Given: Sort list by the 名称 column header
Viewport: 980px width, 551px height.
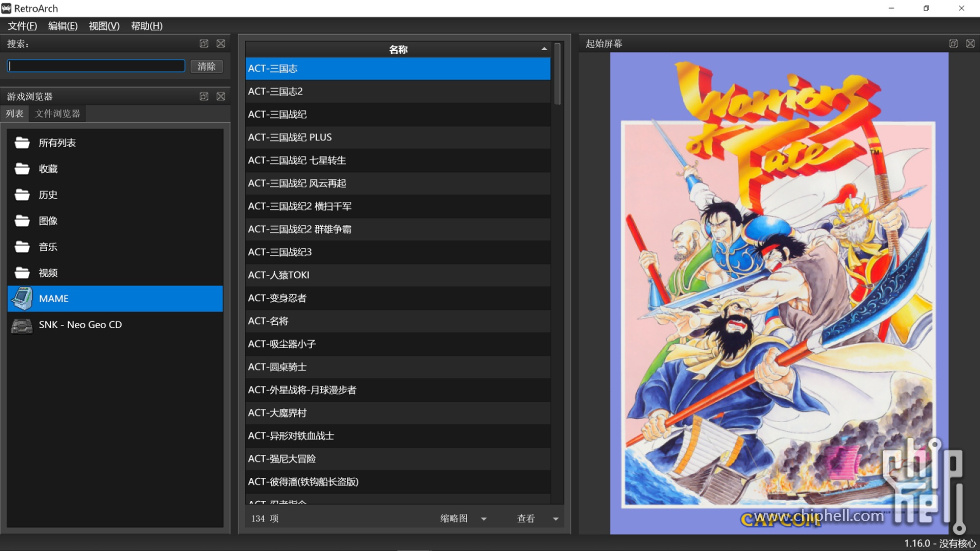Looking at the screenshot, I should pos(398,49).
